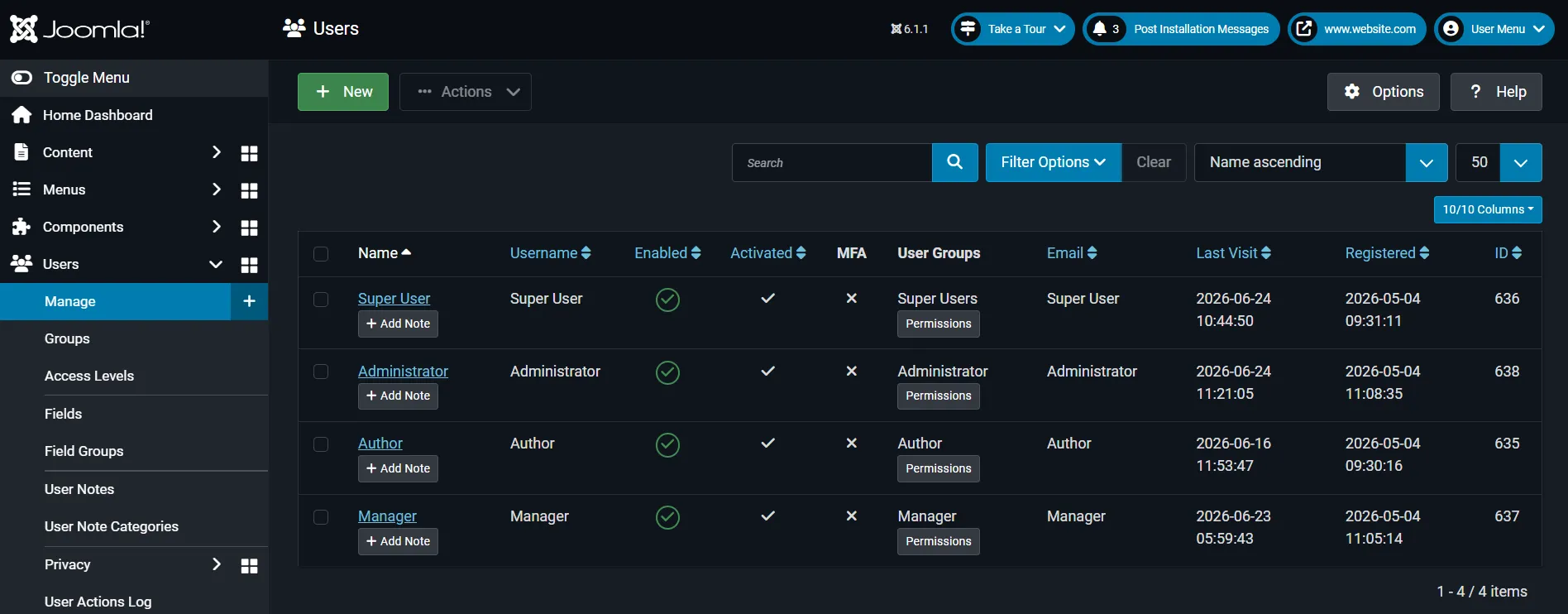1568x614 pixels.
Task: Sort by the Registered column header
Action: point(1387,253)
